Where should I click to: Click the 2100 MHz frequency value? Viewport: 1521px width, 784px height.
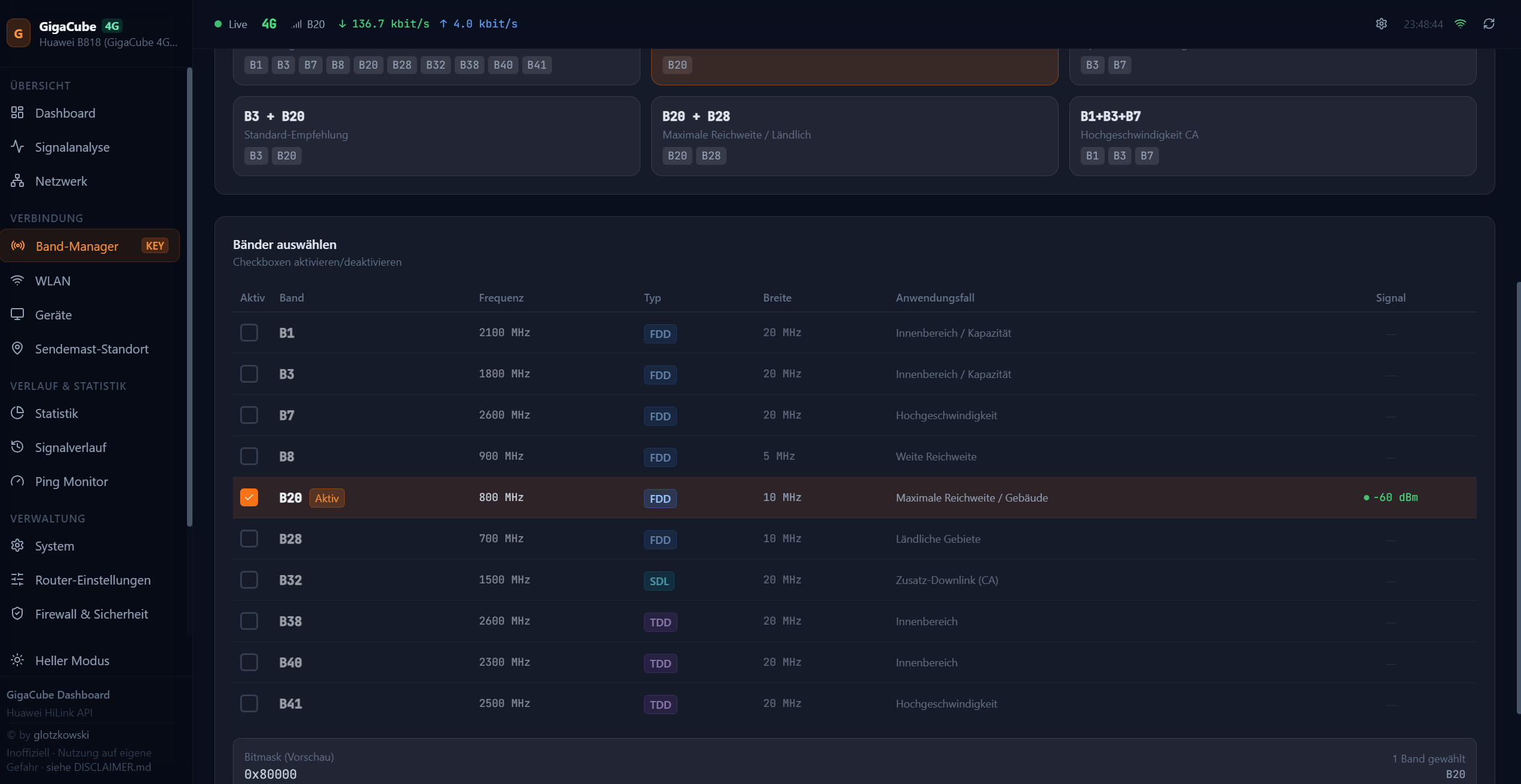tap(504, 333)
